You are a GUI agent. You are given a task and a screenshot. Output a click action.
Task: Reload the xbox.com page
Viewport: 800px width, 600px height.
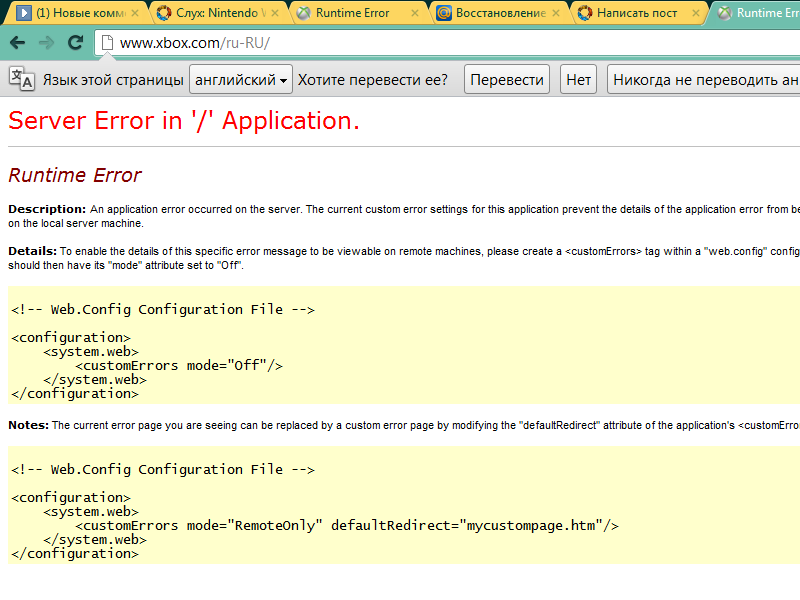click(x=76, y=43)
